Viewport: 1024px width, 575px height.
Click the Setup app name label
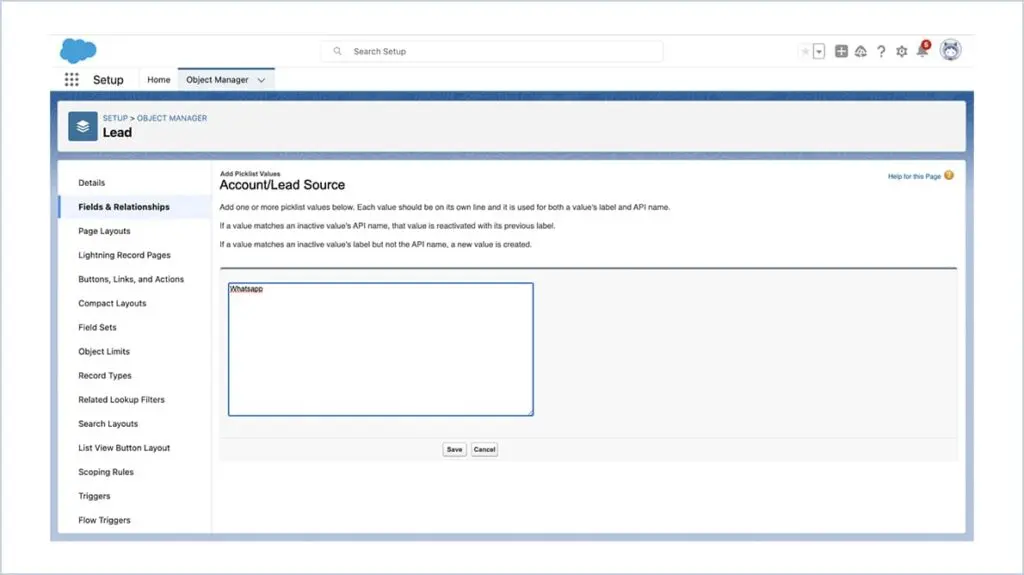point(108,80)
